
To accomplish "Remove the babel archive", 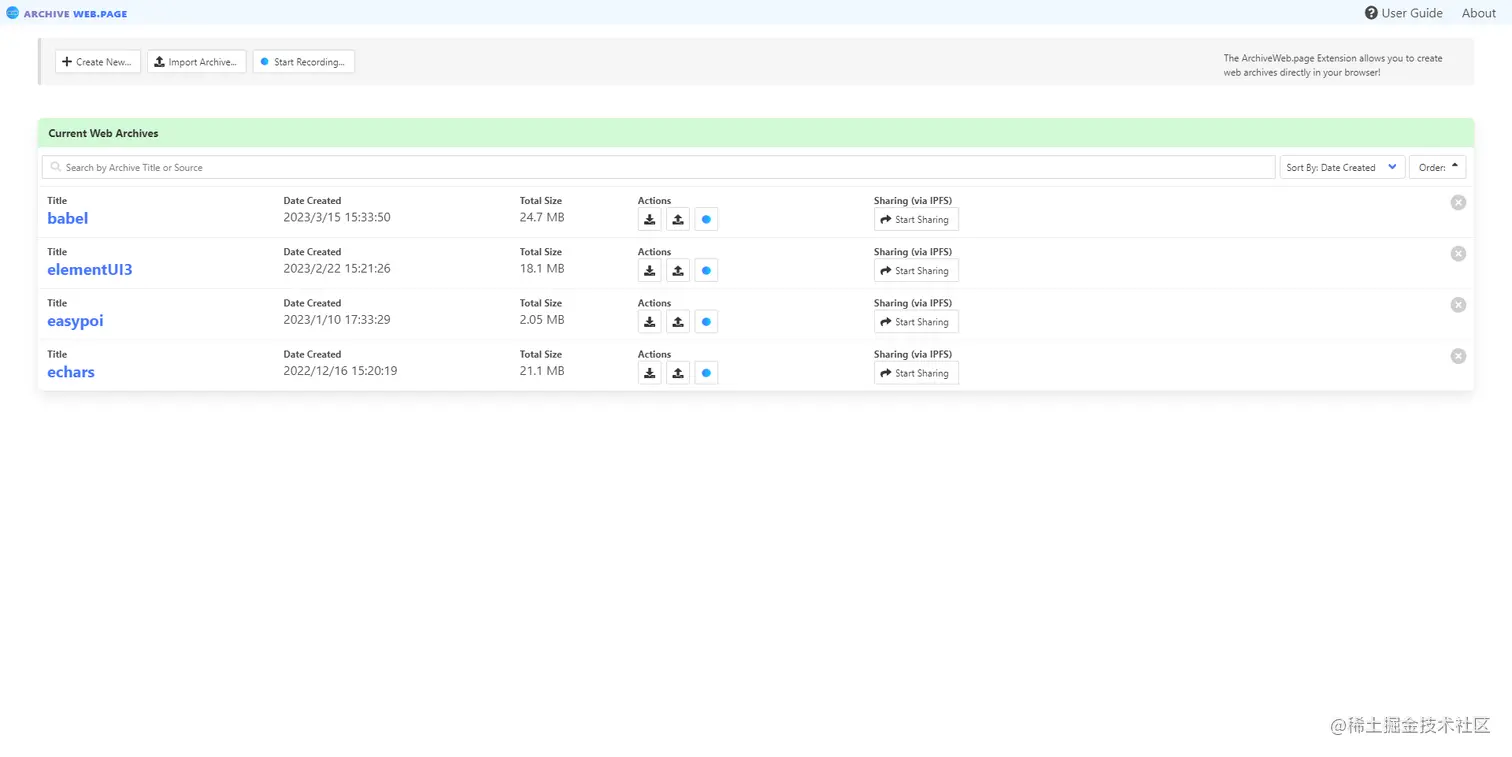I will [x=1458, y=202].
